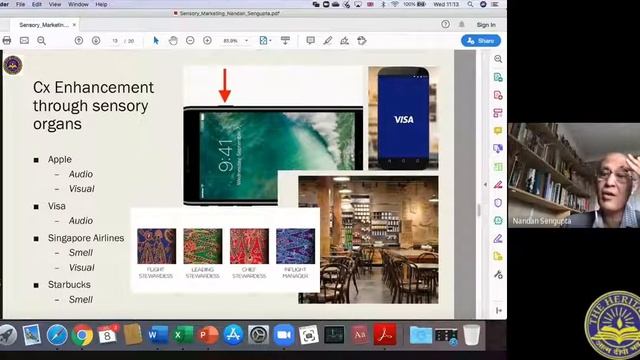Open Google Chrome from the Dock
640x360 pixels.
point(82,335)
